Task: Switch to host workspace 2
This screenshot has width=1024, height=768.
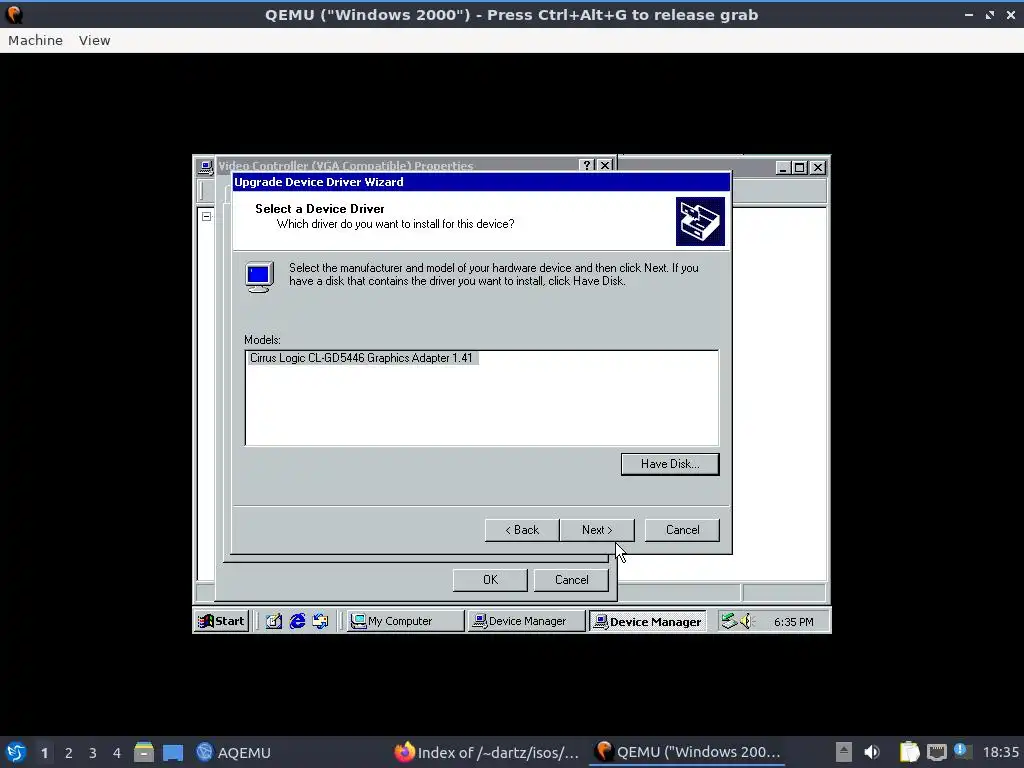Action: (69, 753)
